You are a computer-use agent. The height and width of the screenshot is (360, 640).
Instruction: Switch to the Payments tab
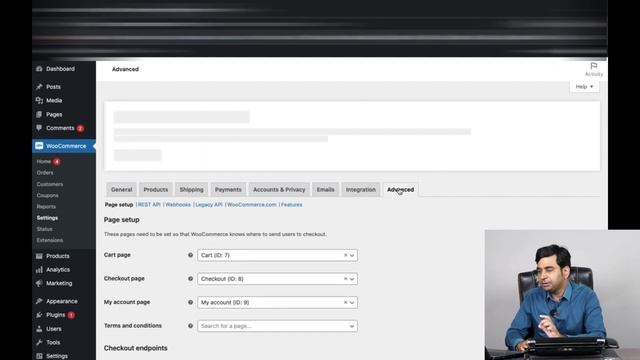[x=228, y=190]
